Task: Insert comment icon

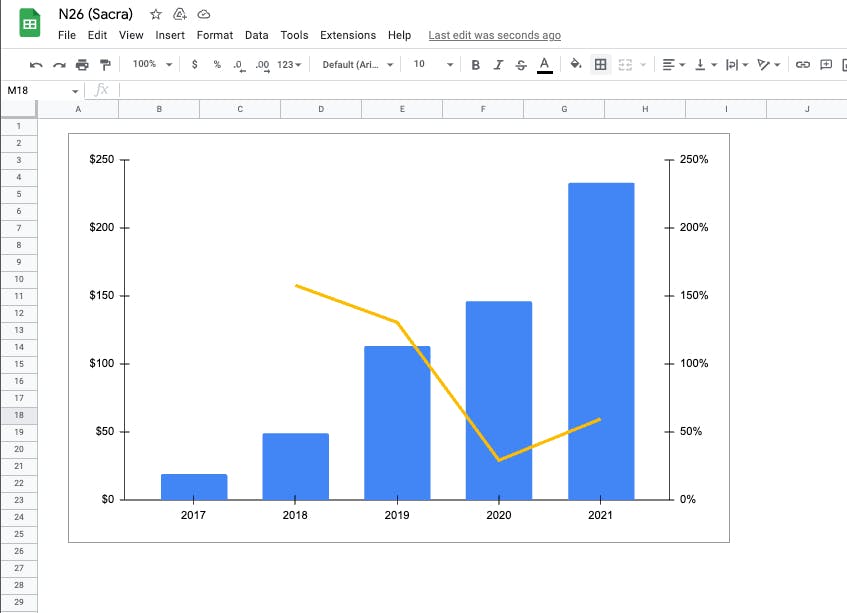Action: click(x=826, y=65)
